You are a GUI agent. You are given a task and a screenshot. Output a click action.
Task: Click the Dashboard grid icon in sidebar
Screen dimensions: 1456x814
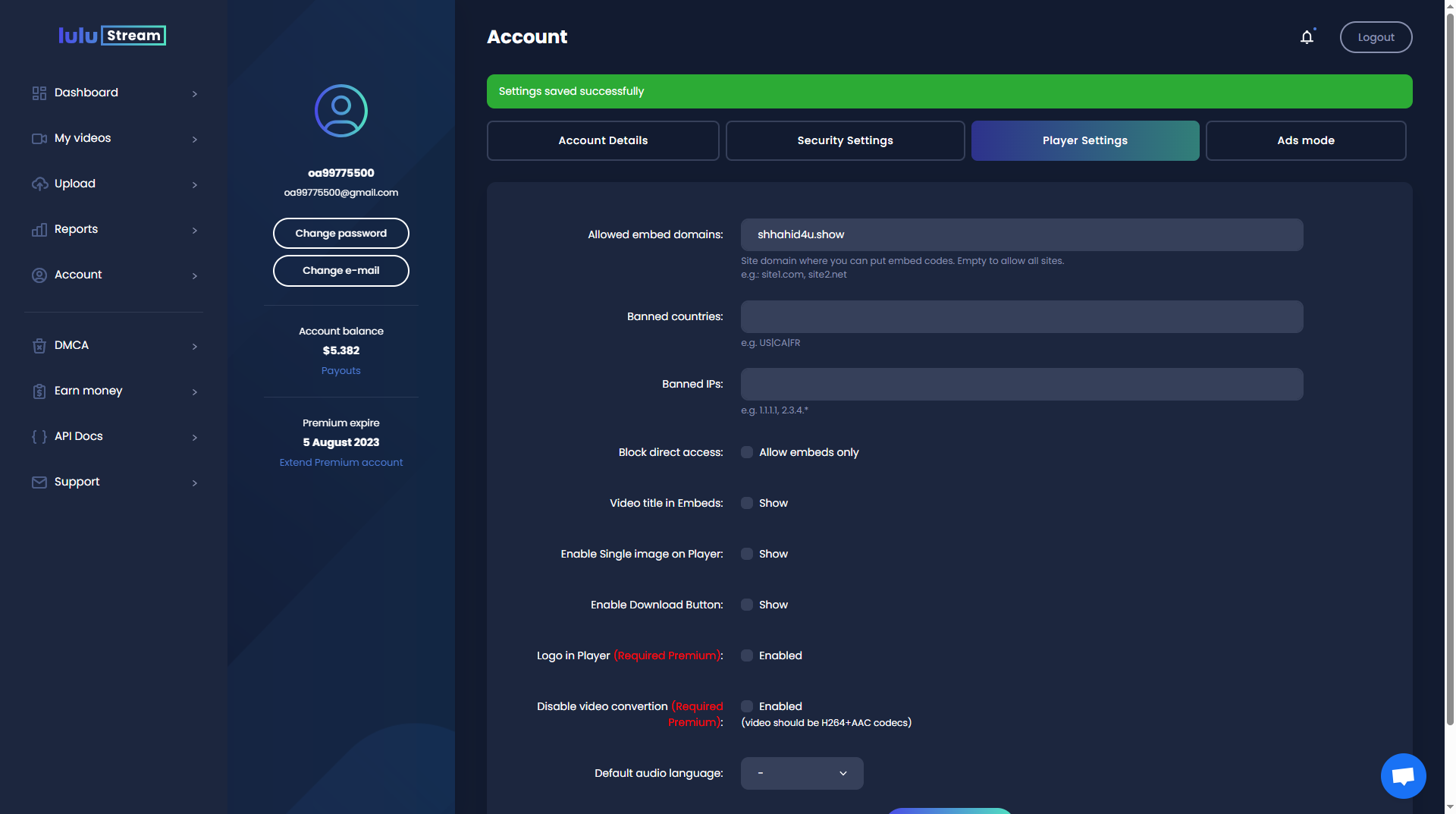[x=39, y=93]
